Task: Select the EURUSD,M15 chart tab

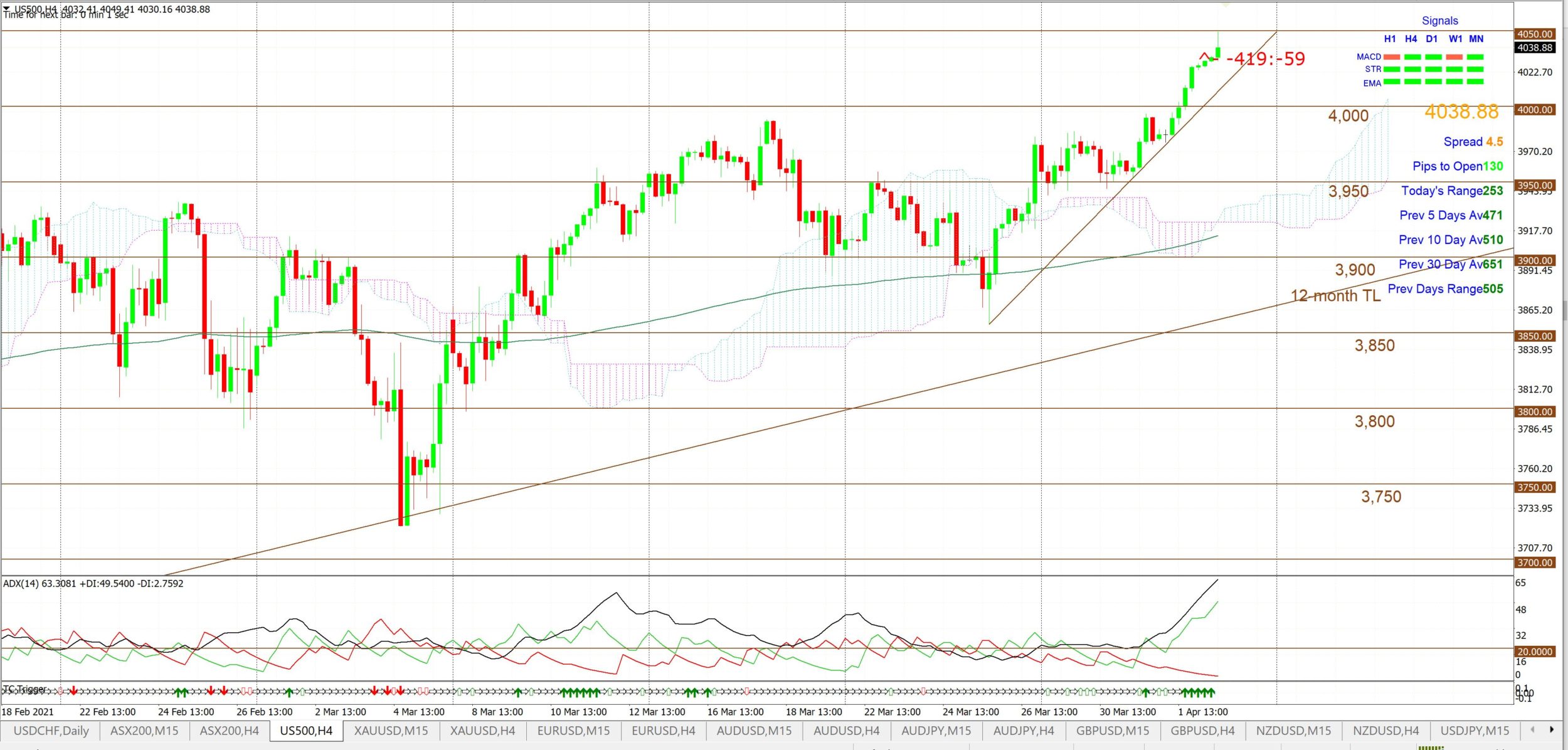Action: pos(573,731)
